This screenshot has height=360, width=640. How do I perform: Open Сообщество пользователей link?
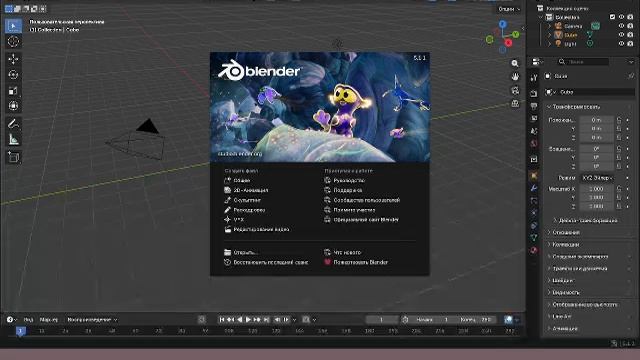(x=362, y=200)
